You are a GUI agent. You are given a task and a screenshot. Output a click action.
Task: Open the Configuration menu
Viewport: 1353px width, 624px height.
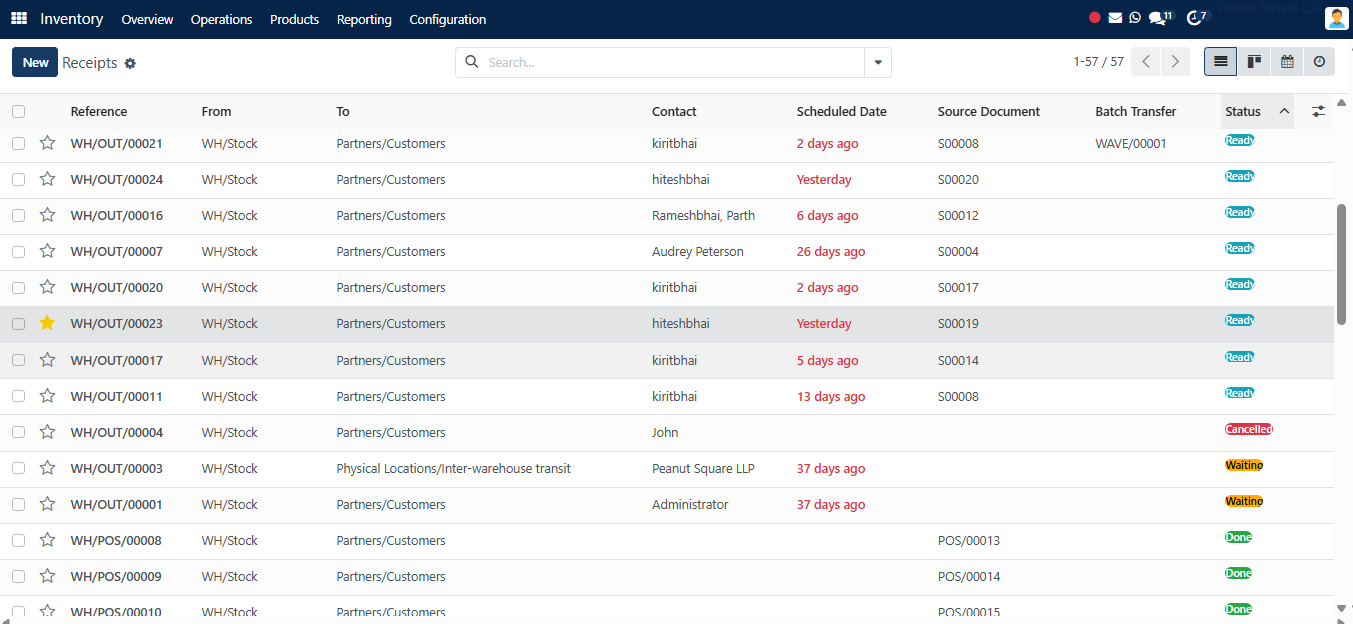point(448,19)
